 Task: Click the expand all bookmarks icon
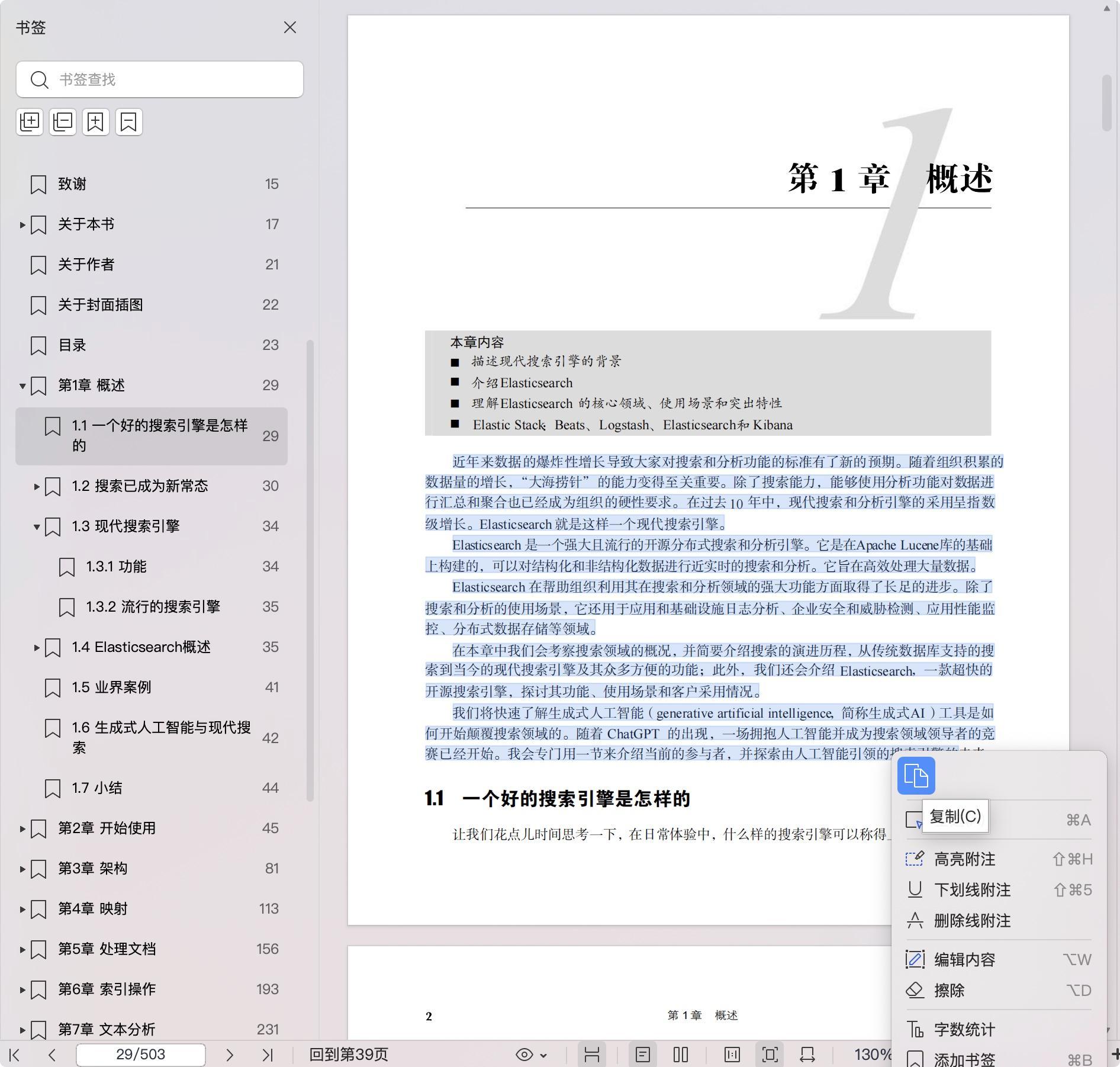pos(30,122)
